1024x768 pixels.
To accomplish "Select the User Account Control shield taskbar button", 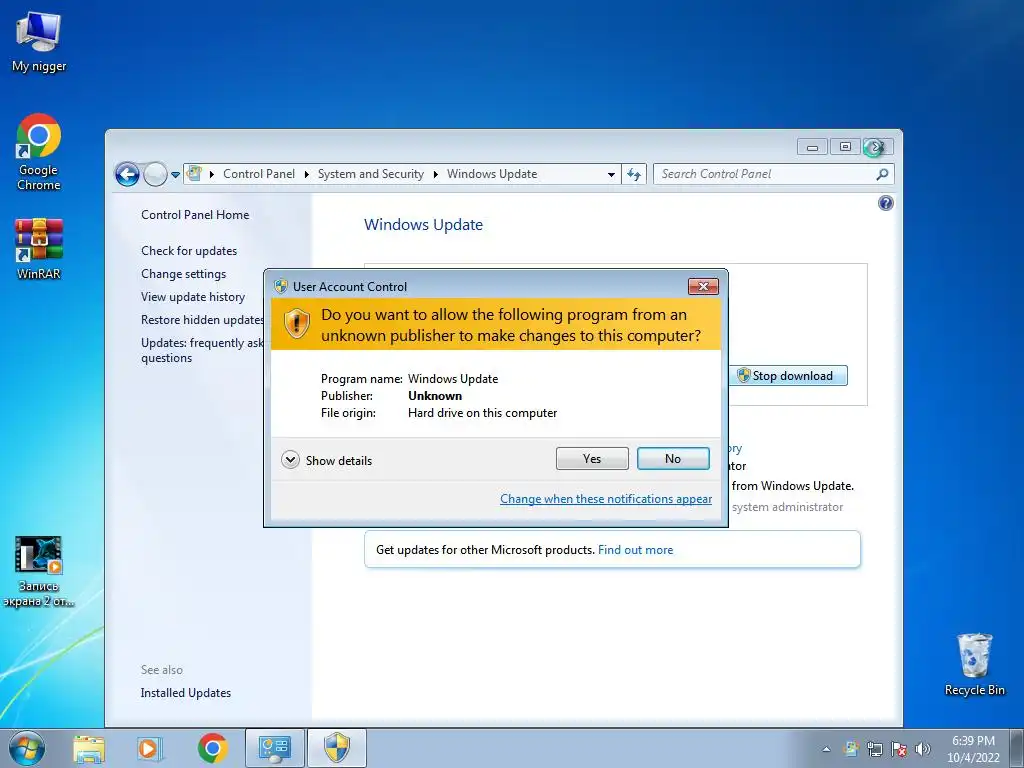I will click(337, 748).
